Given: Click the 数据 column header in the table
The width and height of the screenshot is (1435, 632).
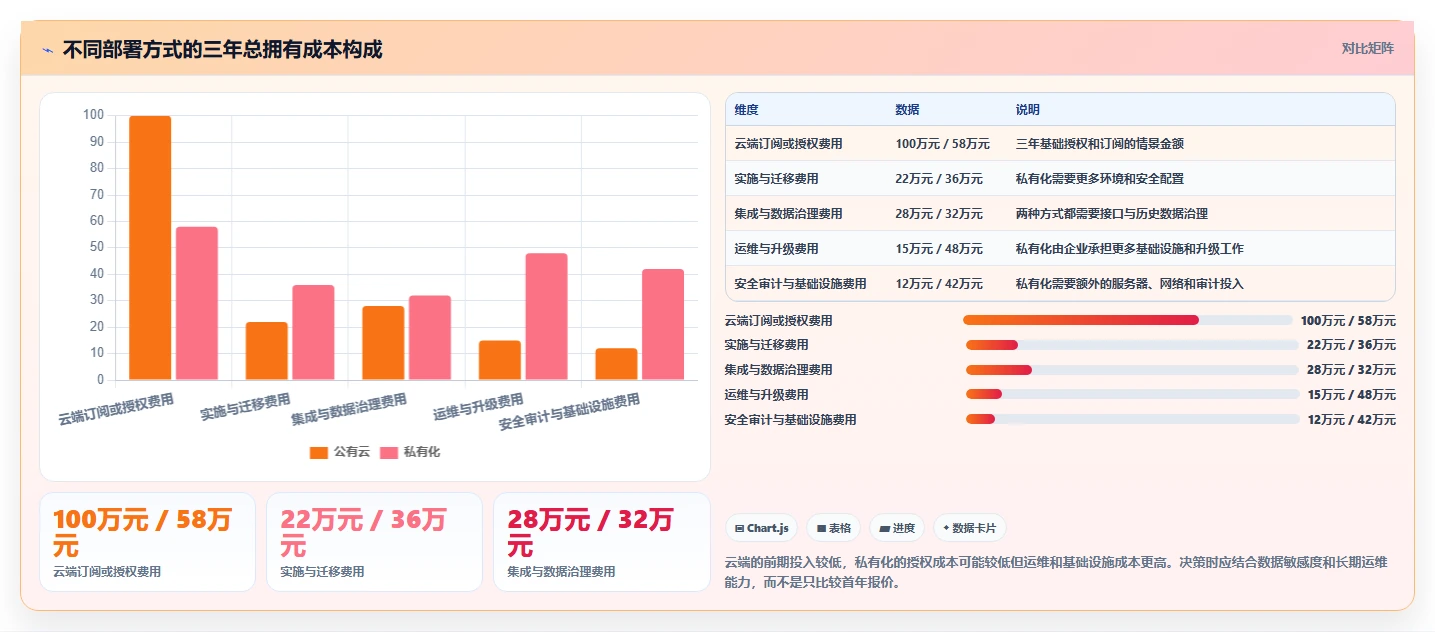Looking at the screenshot, I should pos(907,110).
